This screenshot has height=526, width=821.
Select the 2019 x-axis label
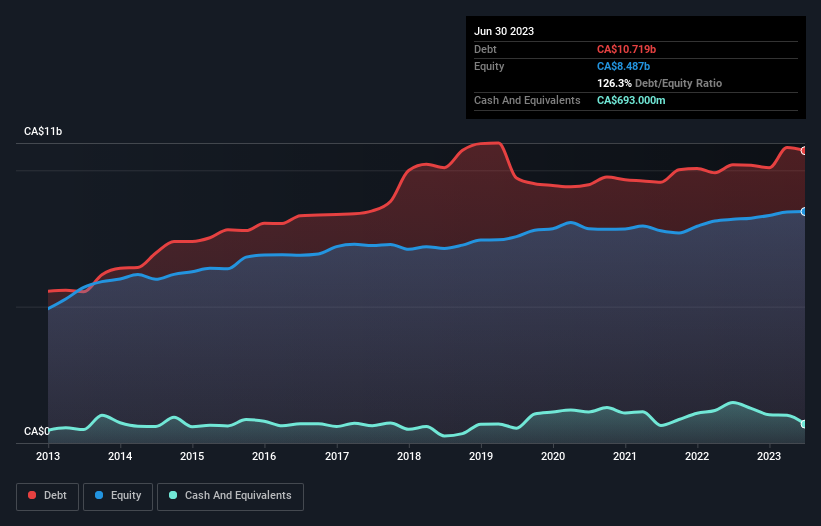pyautogui.click(x=481, y=456)
